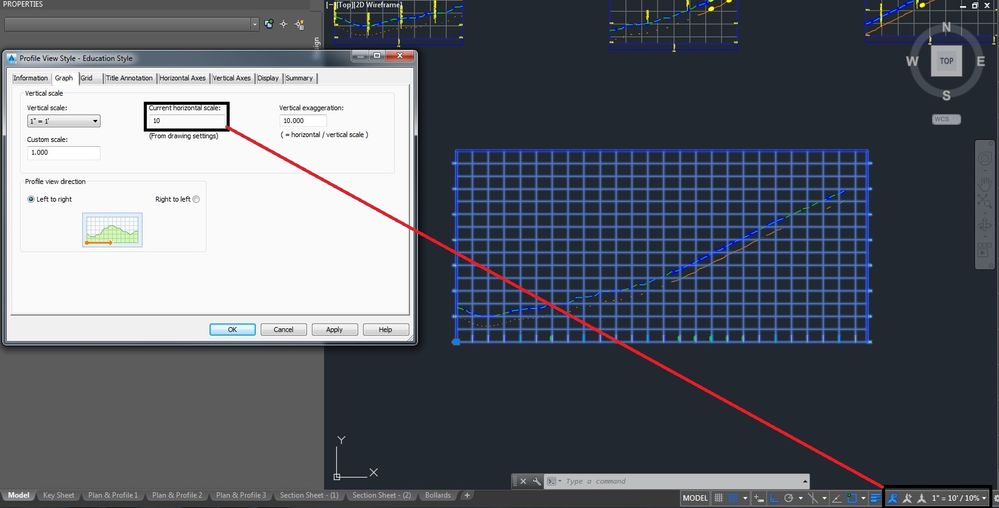Click ShowMotion tool on navigation bar

(984, 250)
